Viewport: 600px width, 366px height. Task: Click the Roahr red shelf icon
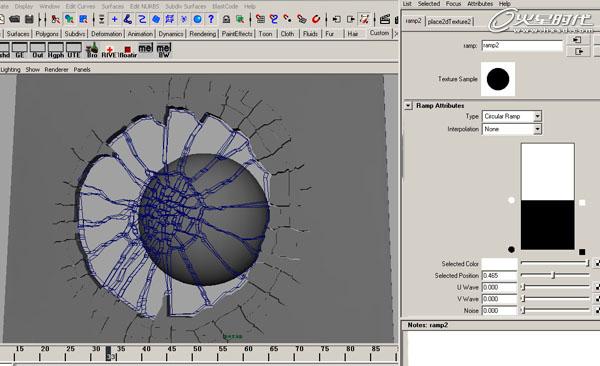(x=128, y=51)
